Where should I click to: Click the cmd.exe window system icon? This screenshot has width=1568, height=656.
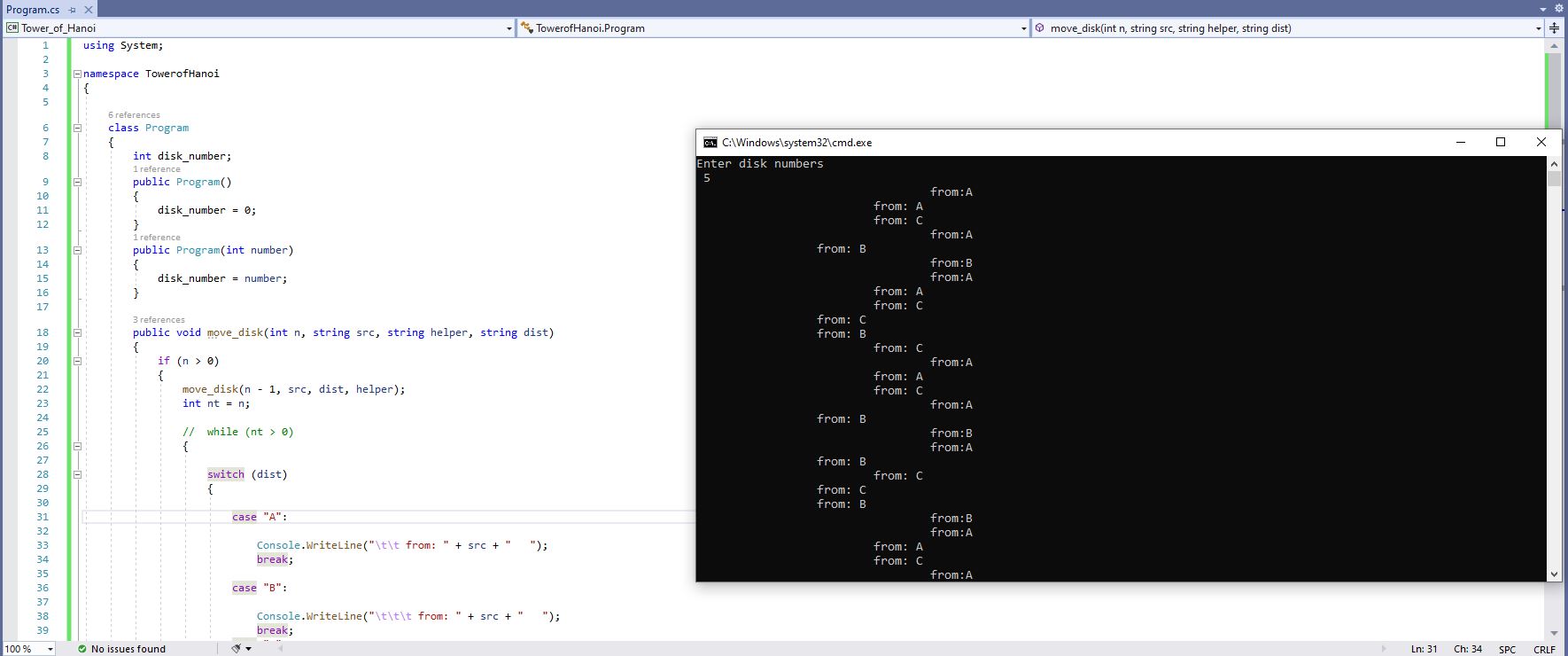[710, 142]
